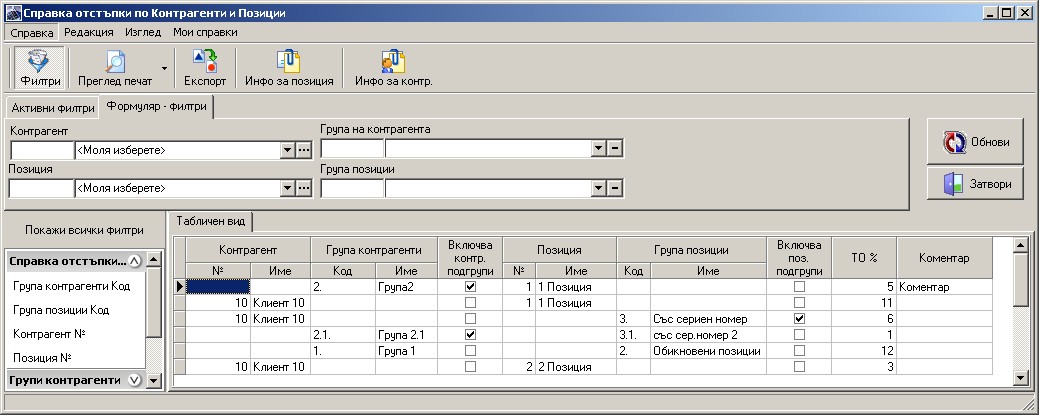Click the Позиция browse (...) button
The image size is (1039, 415).
(303, 189)
